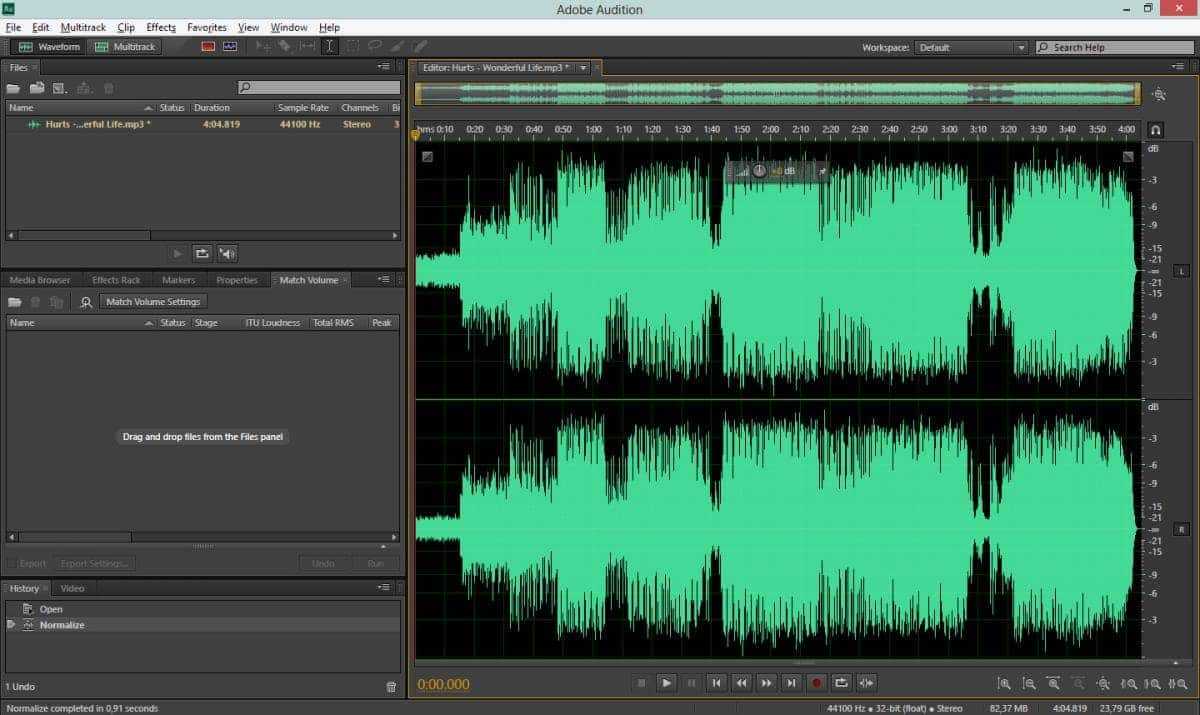Move playhead to next marker

click(791, 683)
